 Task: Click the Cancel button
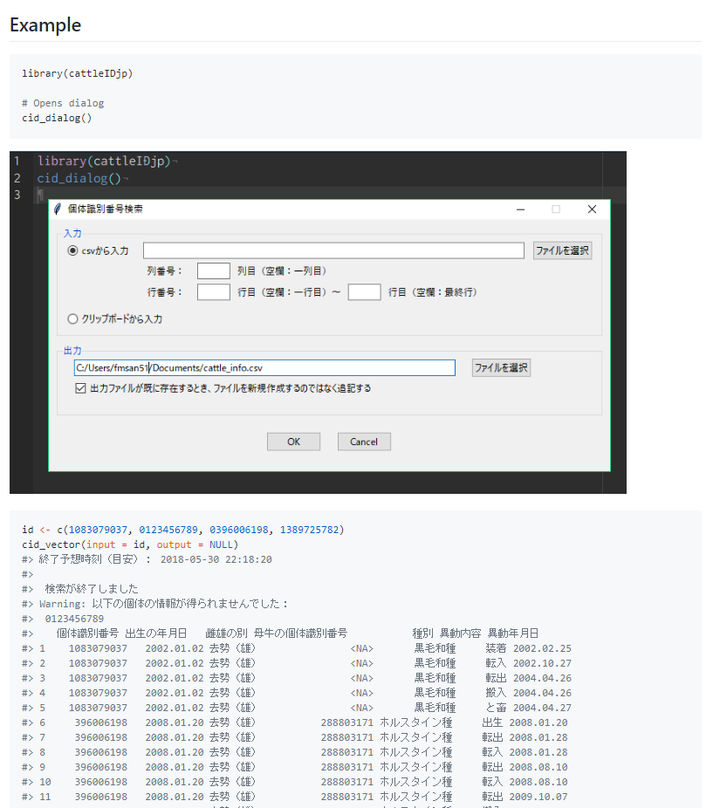(x=364, y=442)
